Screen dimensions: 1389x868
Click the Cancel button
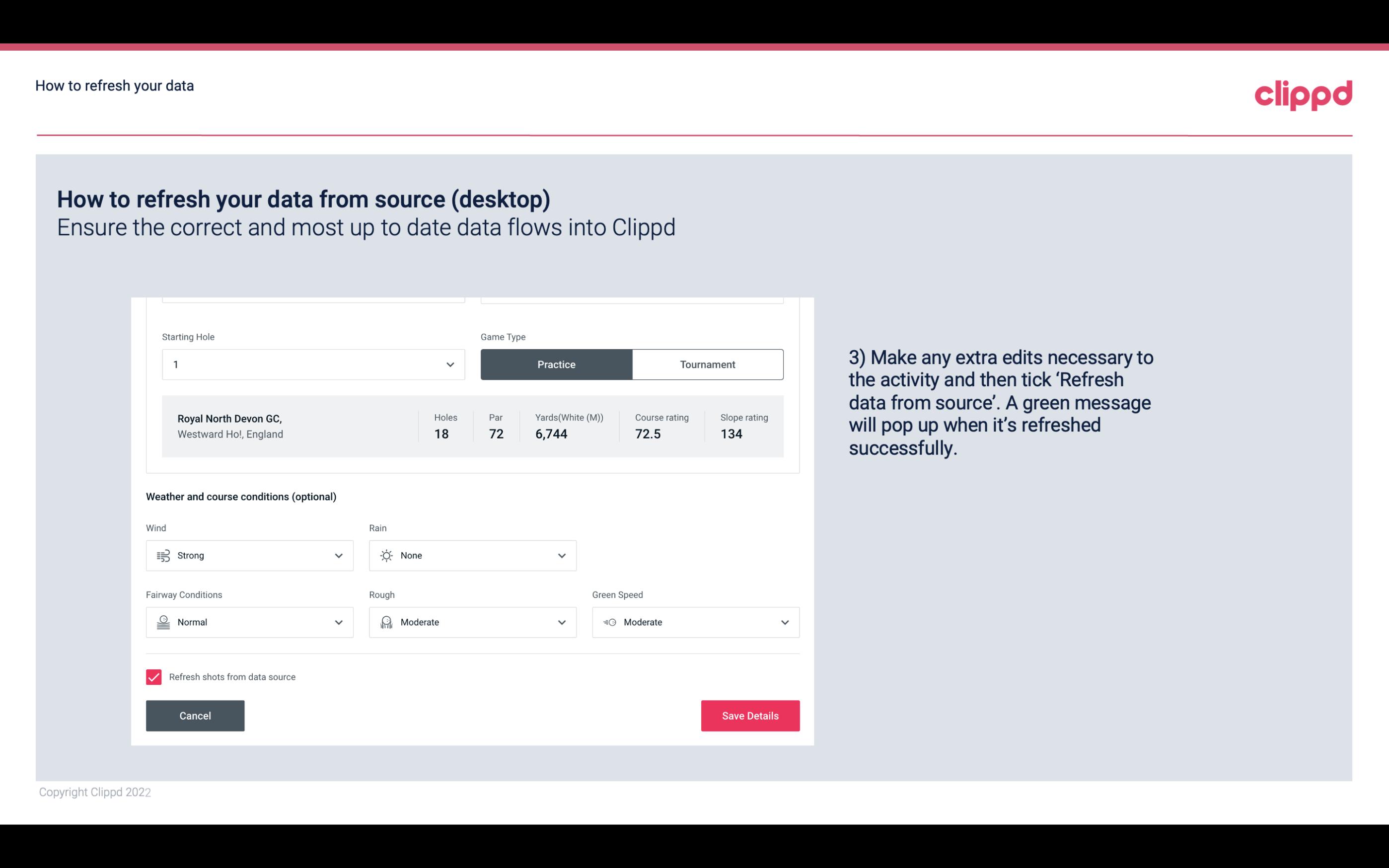pyautogui.click(x=195, y=715)
